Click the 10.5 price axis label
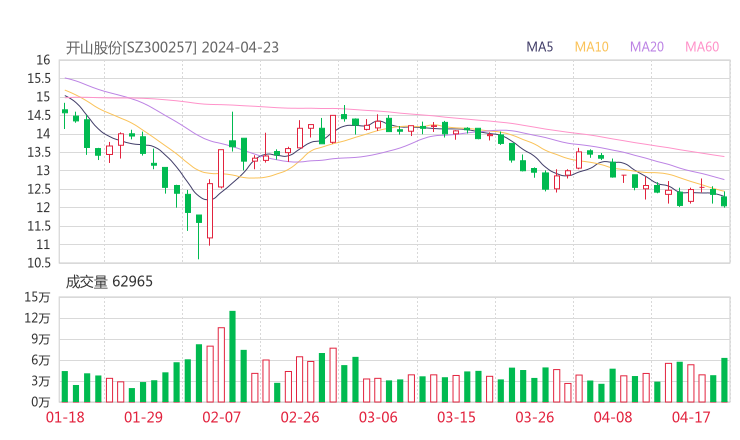Viewport: 740px width, 440px height. coord(39,263)
